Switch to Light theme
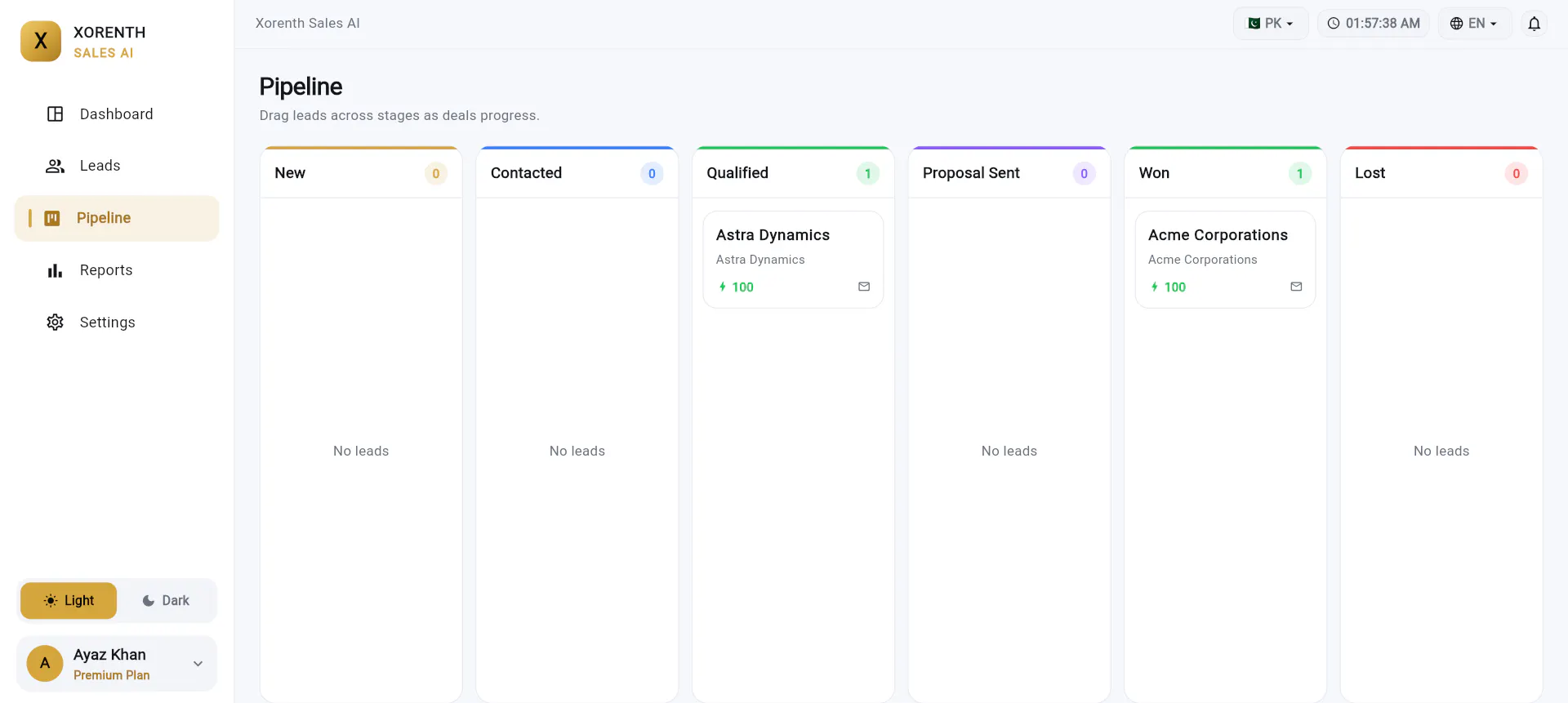 click(69, 601)
